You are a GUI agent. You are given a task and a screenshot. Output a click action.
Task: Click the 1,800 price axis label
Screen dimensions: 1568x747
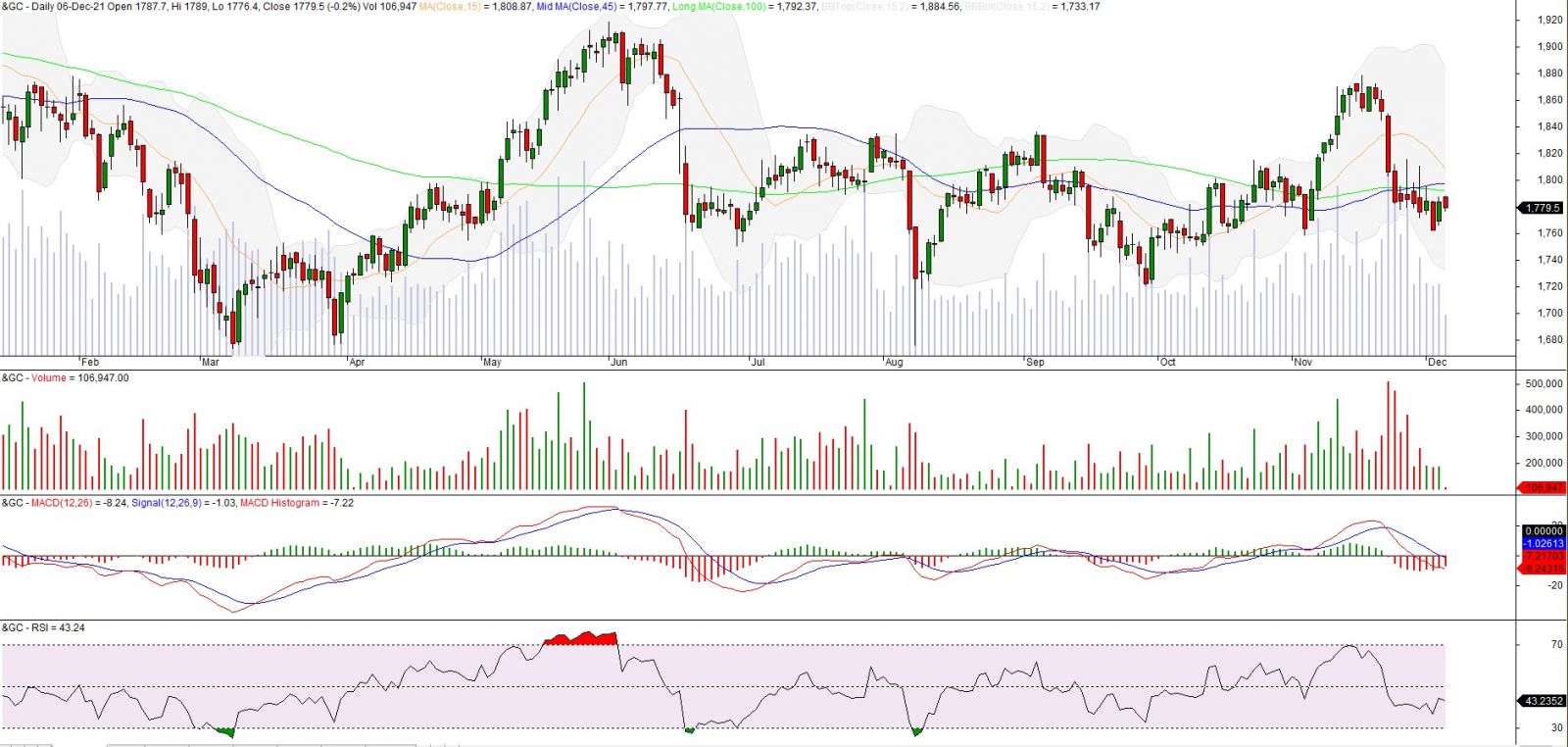[x=1549, y=179]
